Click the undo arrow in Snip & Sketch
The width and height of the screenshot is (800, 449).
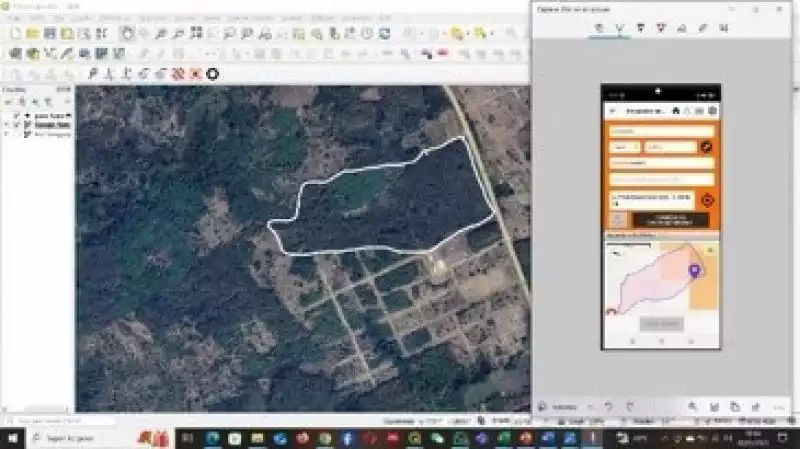point(607,406)
